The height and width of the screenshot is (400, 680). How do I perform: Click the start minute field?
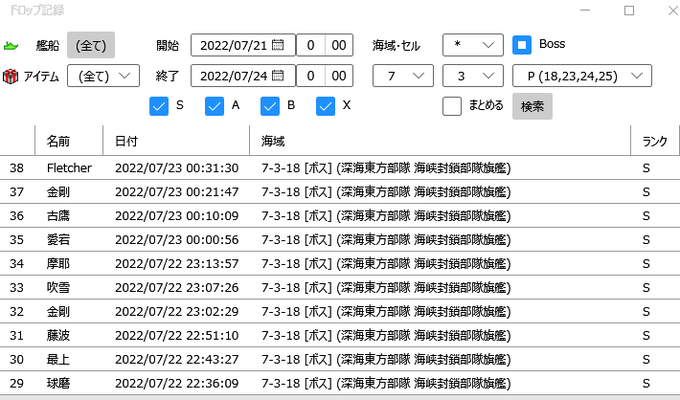click(339, 45)
